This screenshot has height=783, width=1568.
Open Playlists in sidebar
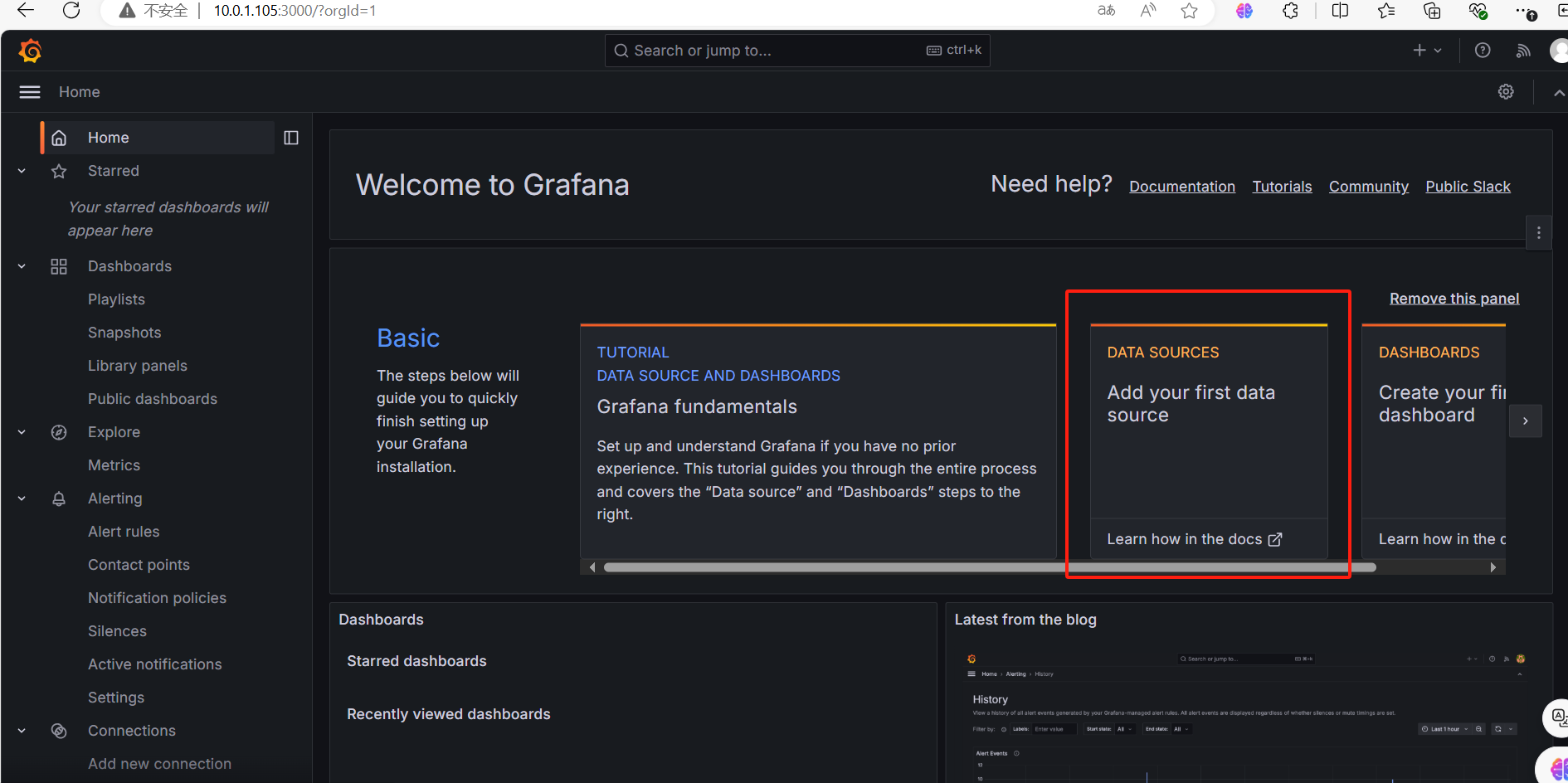click(x=116, y=299)
